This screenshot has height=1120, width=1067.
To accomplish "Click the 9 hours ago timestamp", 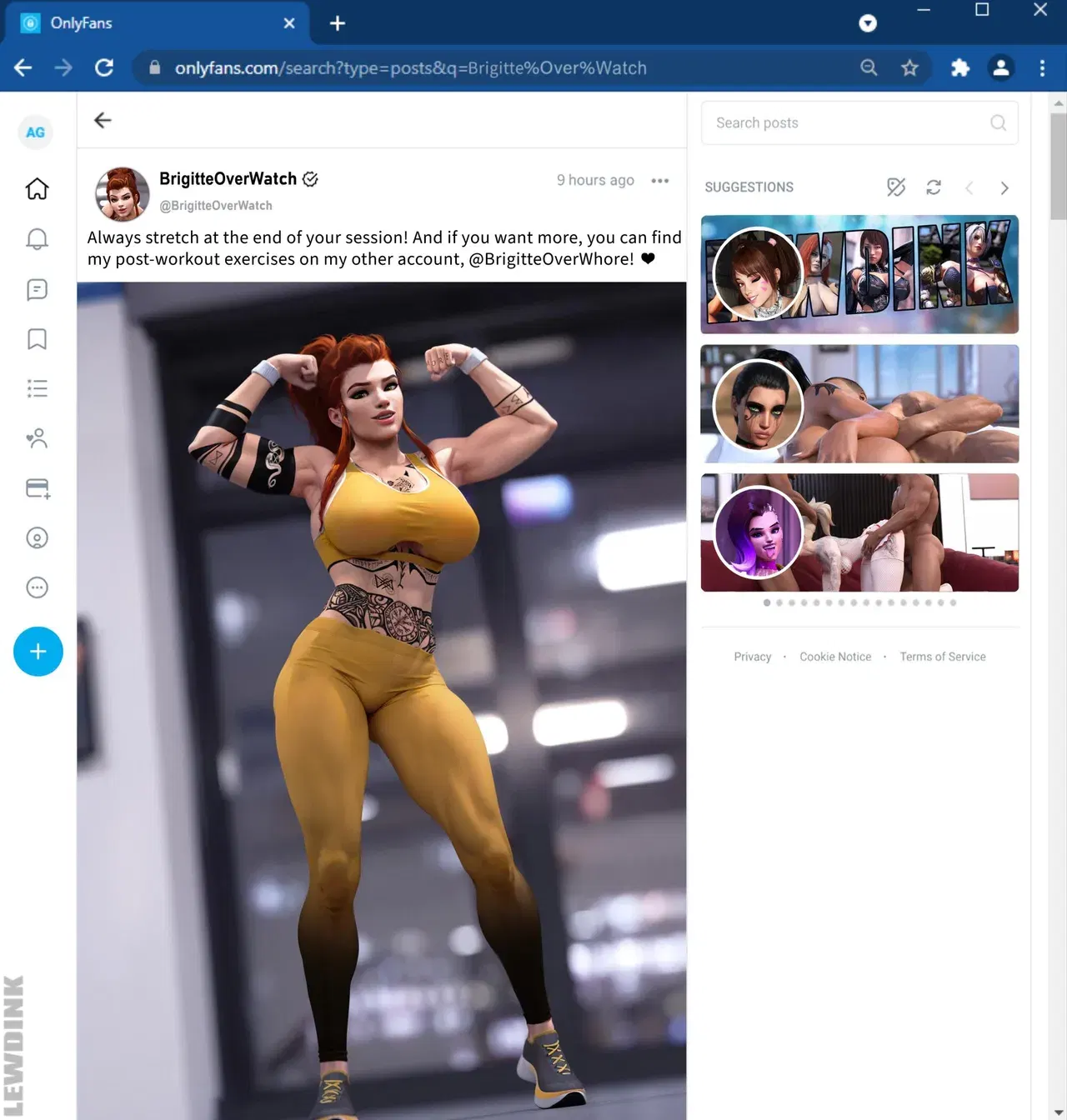I will pyautogui.click(x=595, y=180).
